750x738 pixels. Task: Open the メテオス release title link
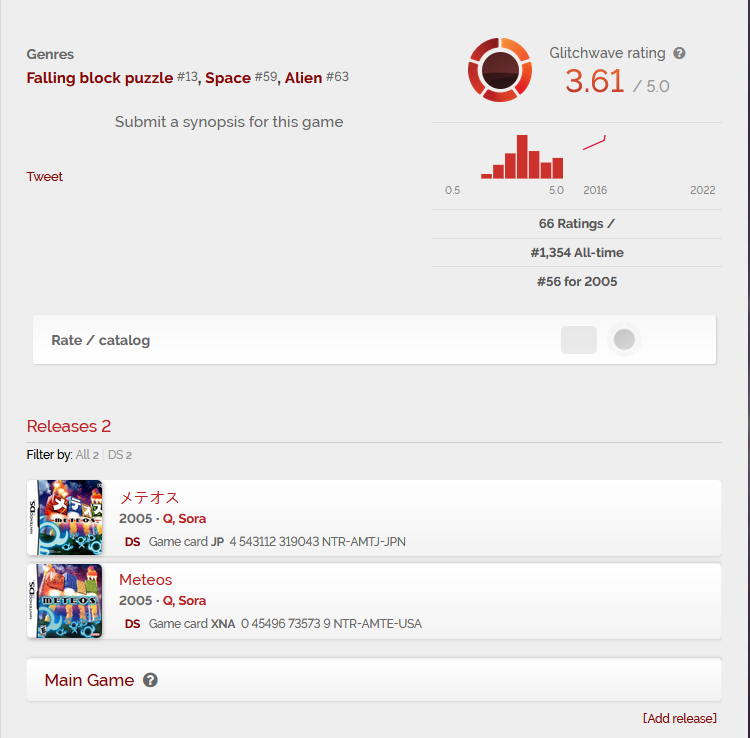tap(149, 497)
